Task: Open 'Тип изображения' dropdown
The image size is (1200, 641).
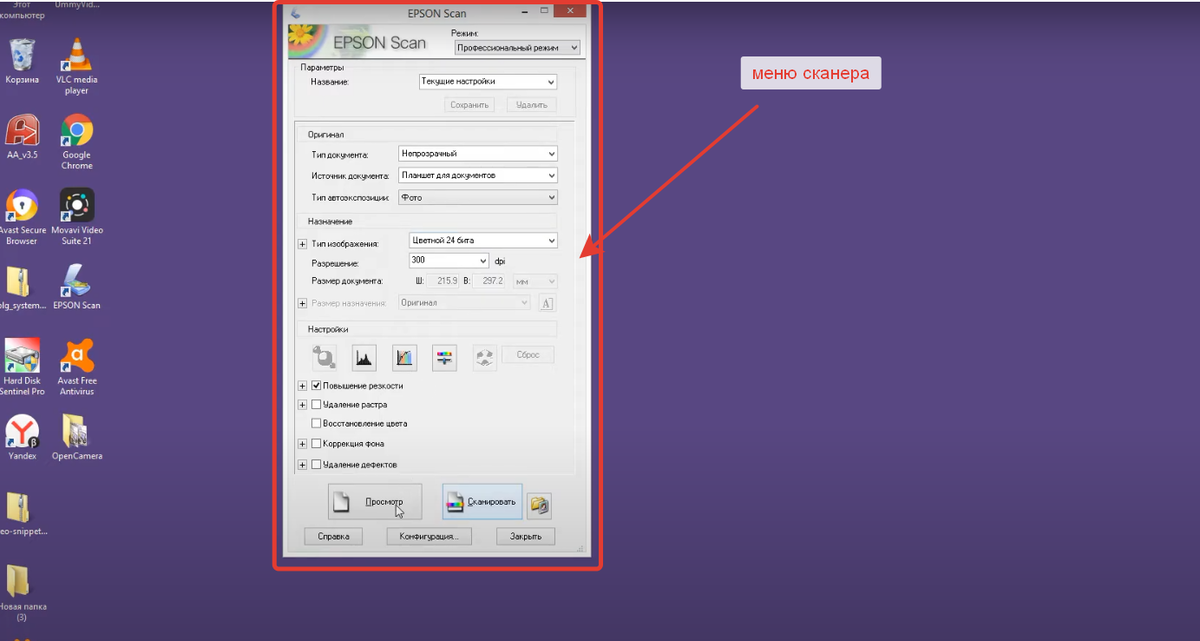Action: point(483,240)
